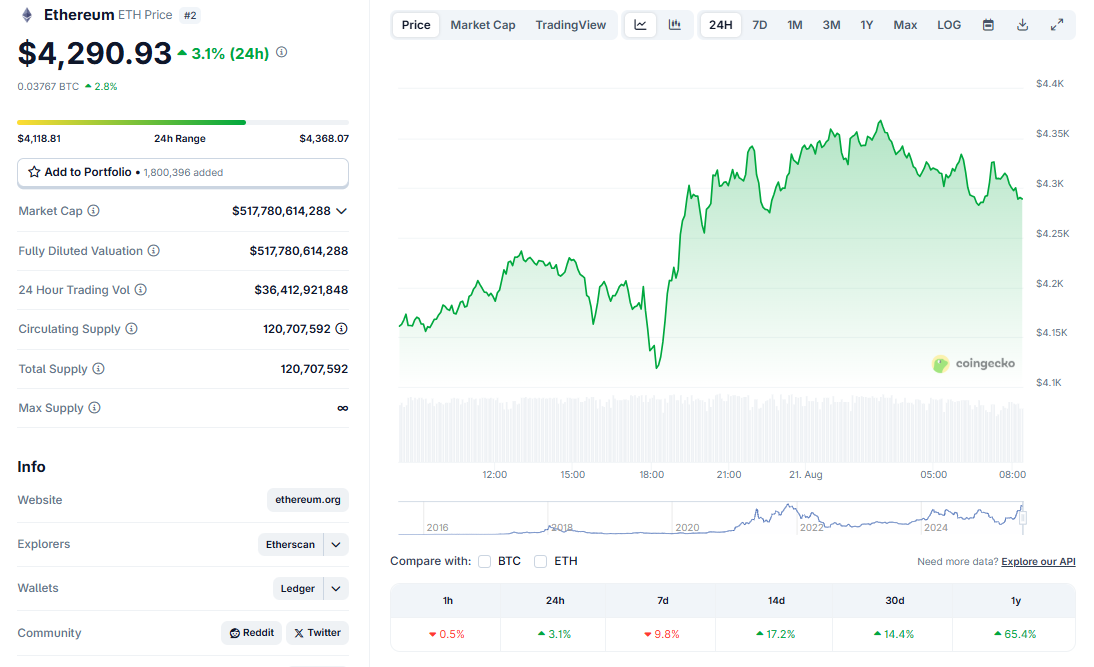Expand chart to fullscreen
Image resolution: width=1094 pixels, height=667 pixels.
point(1057,25)
